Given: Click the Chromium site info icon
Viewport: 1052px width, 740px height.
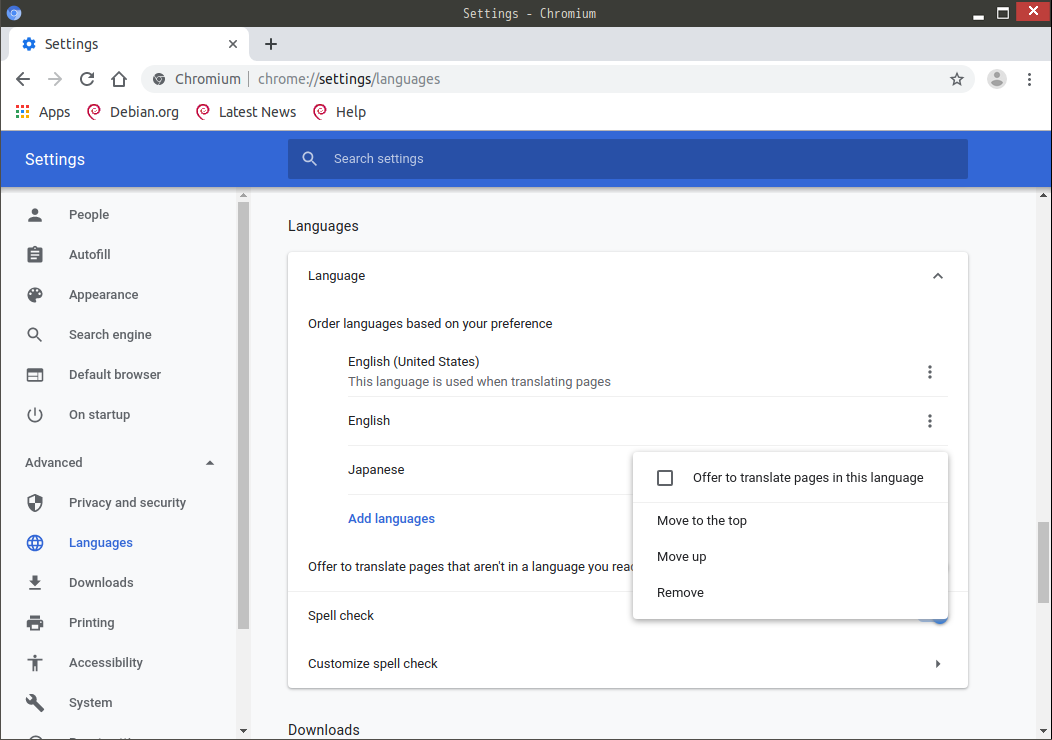Looking at the screenshot, I should tap(159, 79).
